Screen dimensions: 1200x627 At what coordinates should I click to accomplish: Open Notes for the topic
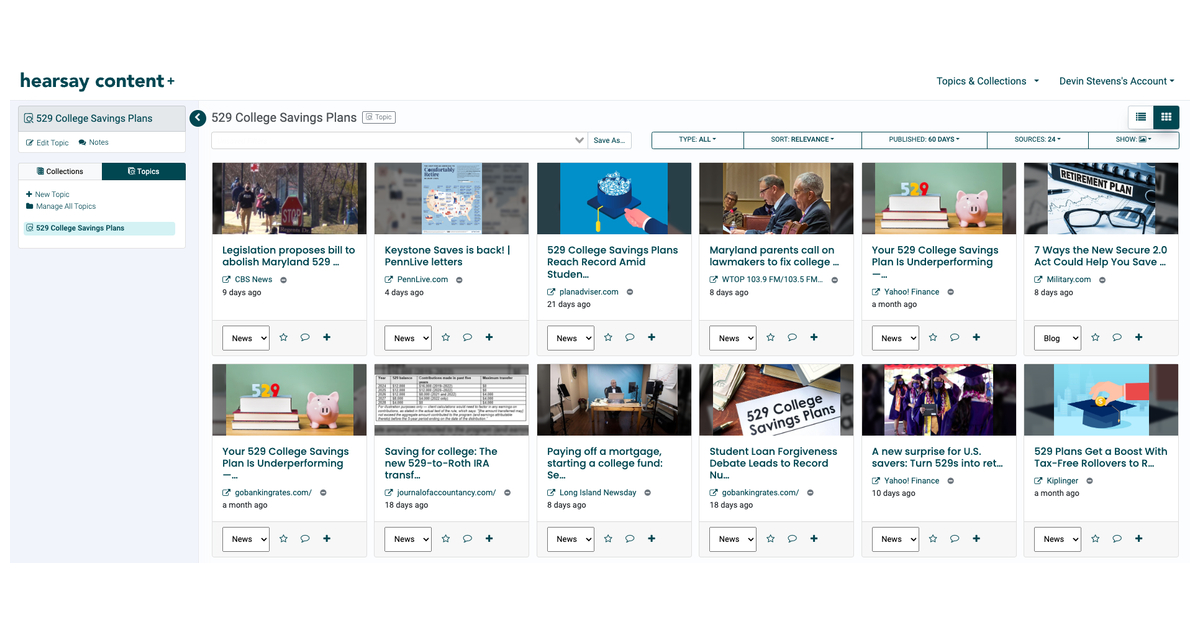pos(93,142)
